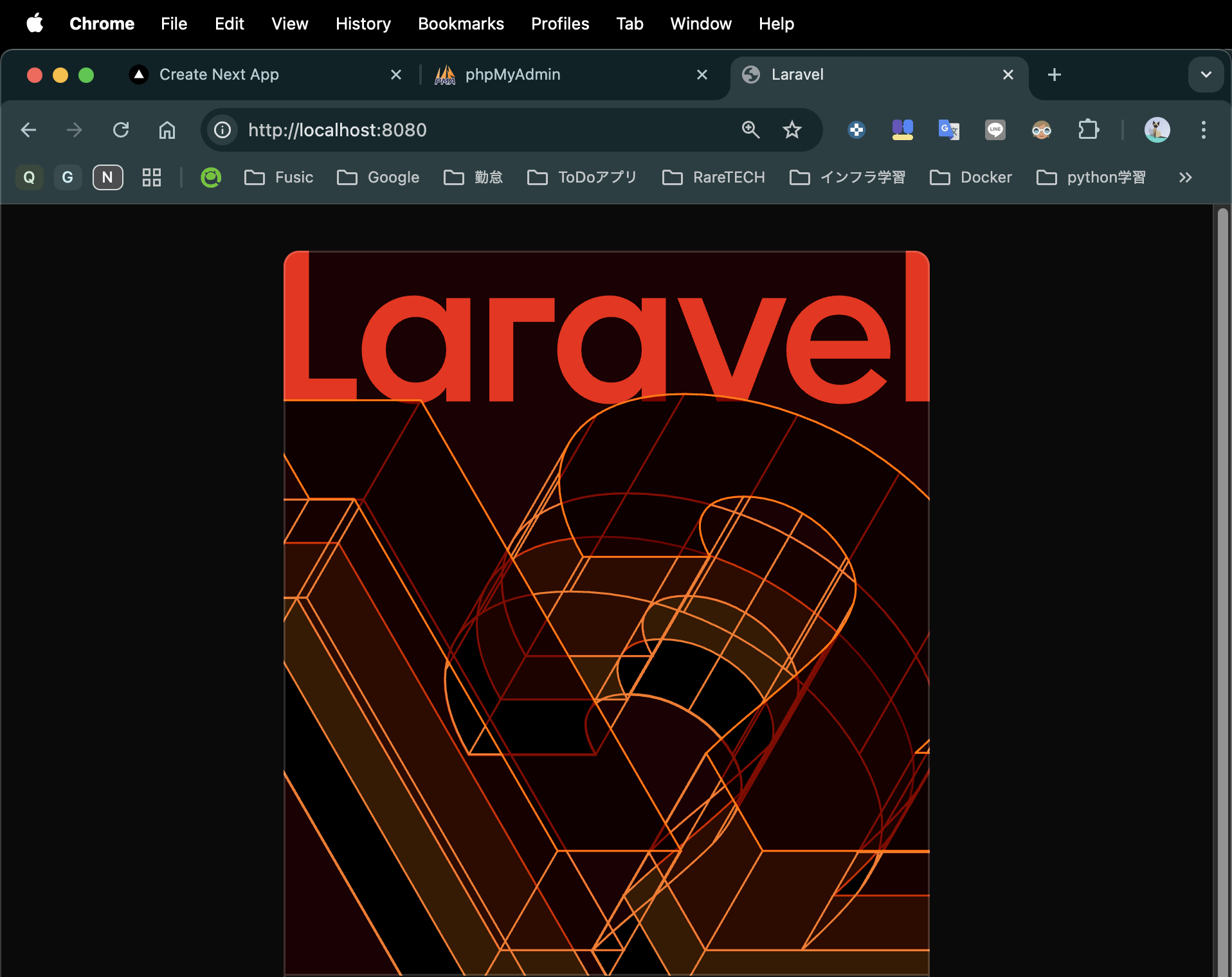Open the LINE extension icon
The height and width of the screenshot is (977, 1232).
[995, 130]
